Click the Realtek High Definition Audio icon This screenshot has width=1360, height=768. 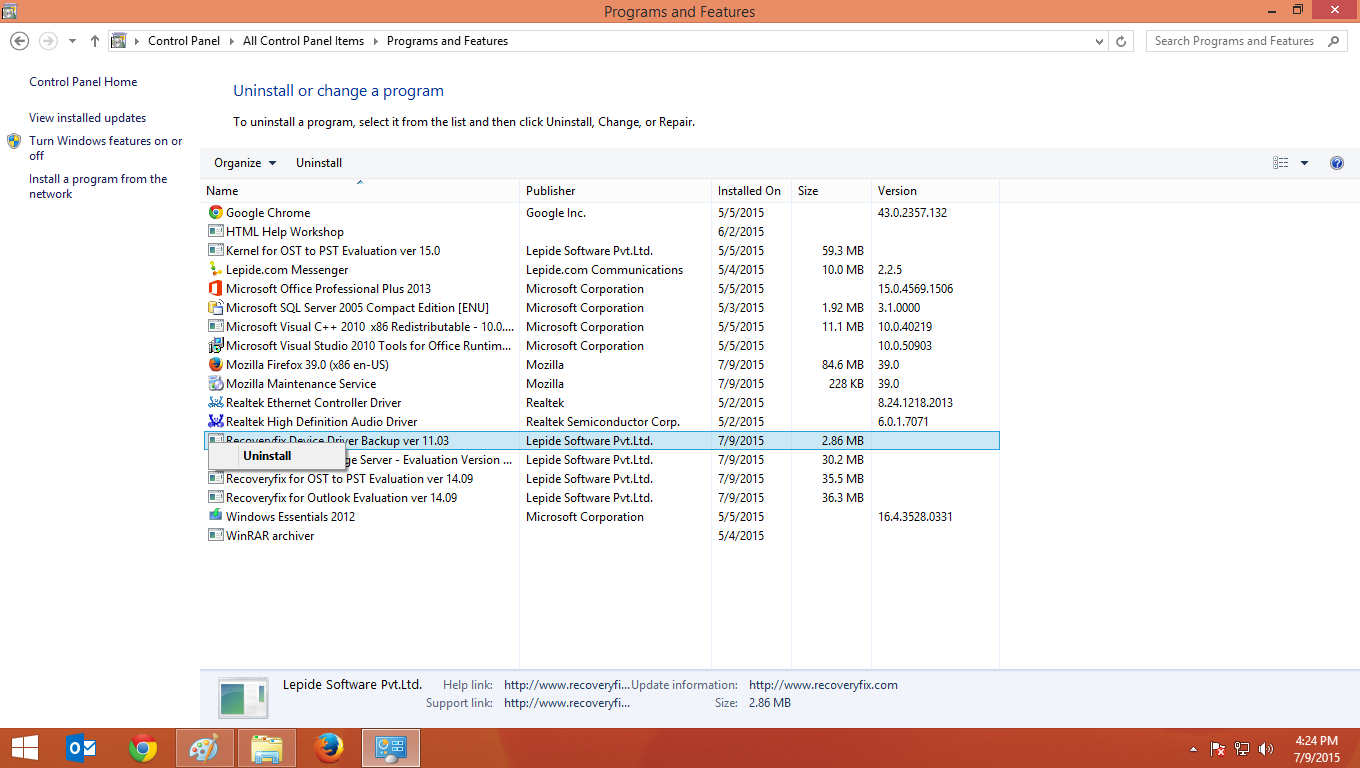point(215,422)
